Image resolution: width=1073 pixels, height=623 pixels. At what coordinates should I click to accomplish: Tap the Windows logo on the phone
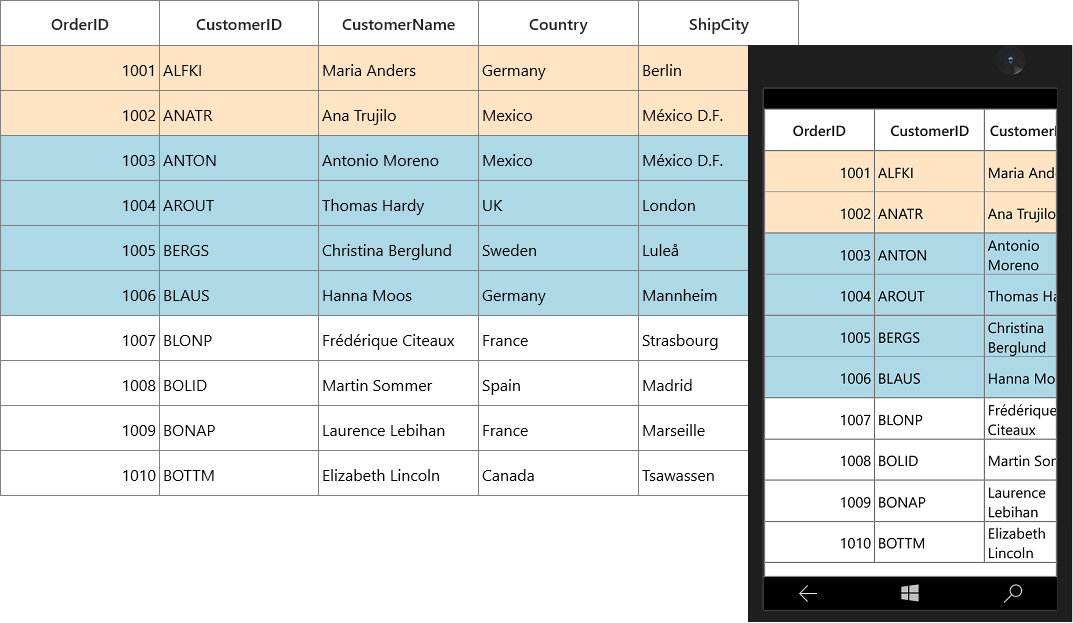909,593
